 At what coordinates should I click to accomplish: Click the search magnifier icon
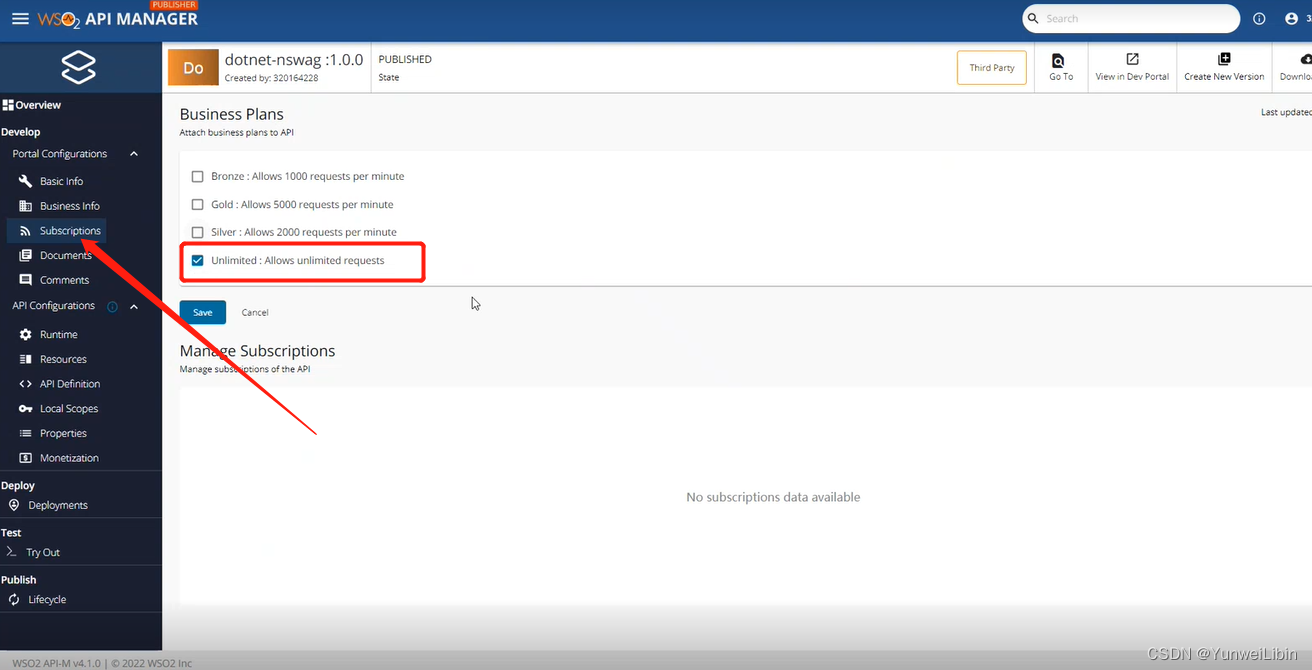pyautogui.click(x=1033, y=18)
